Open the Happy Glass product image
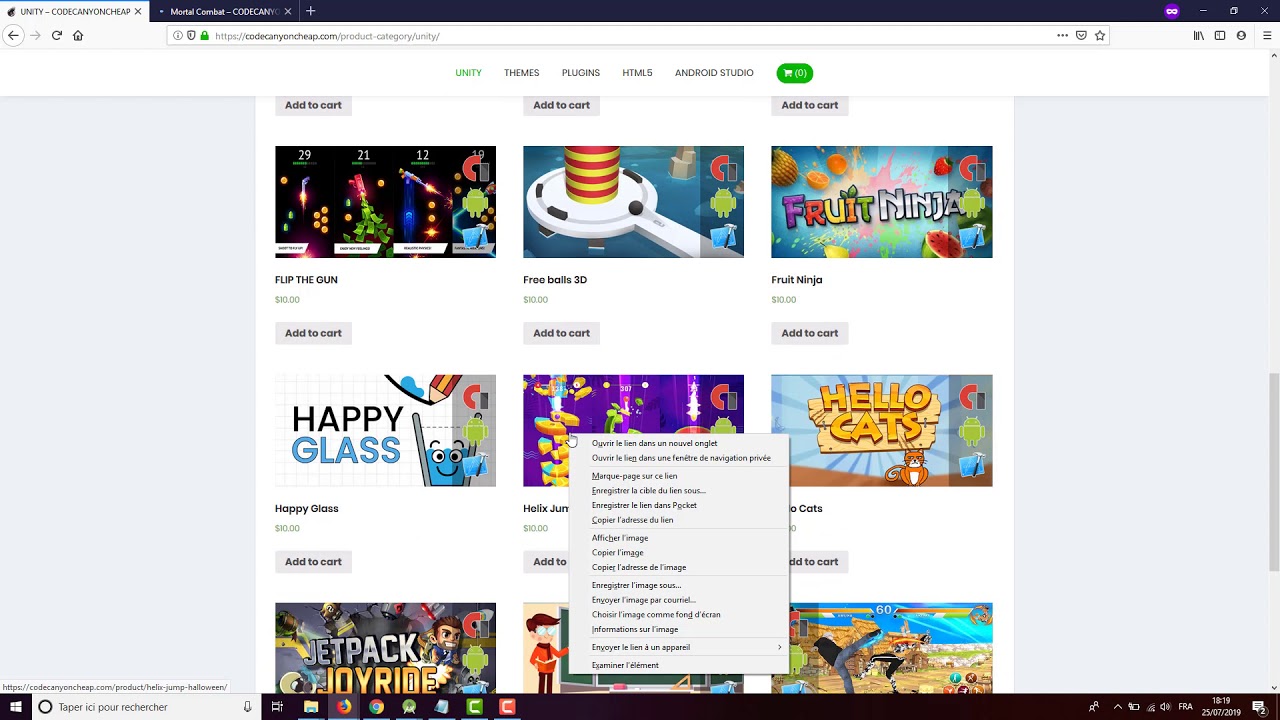1280x720 pixels. [385, 431]
